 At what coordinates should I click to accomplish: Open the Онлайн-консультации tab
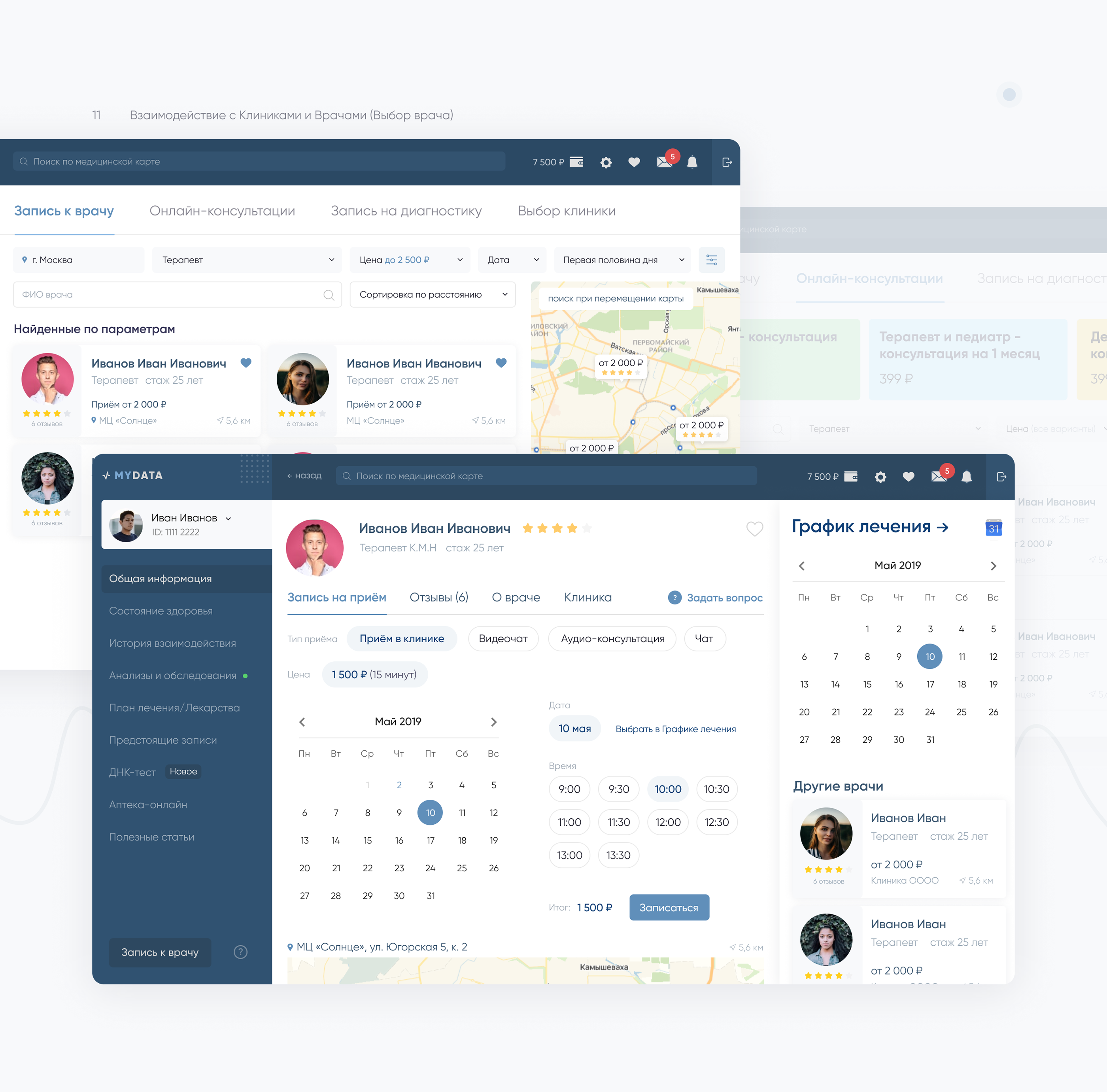[x=222, y=211]
